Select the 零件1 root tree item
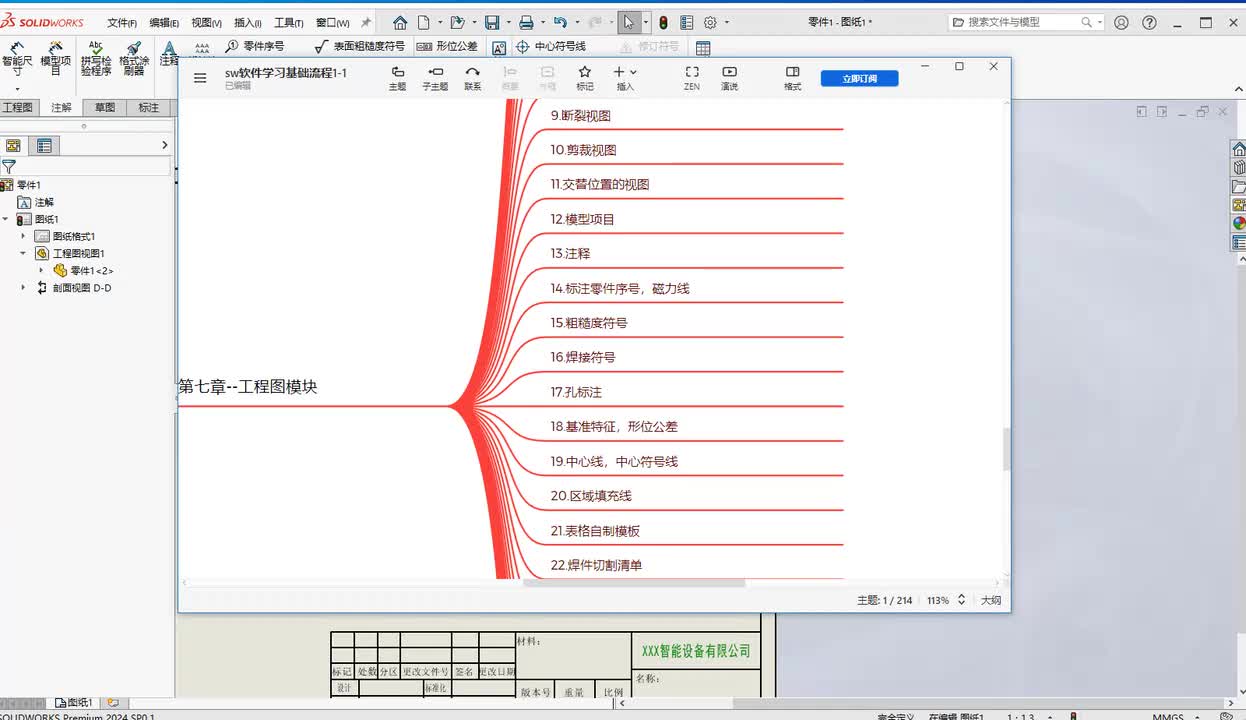Screen dimensions: 1246x720 pos(21,185)
